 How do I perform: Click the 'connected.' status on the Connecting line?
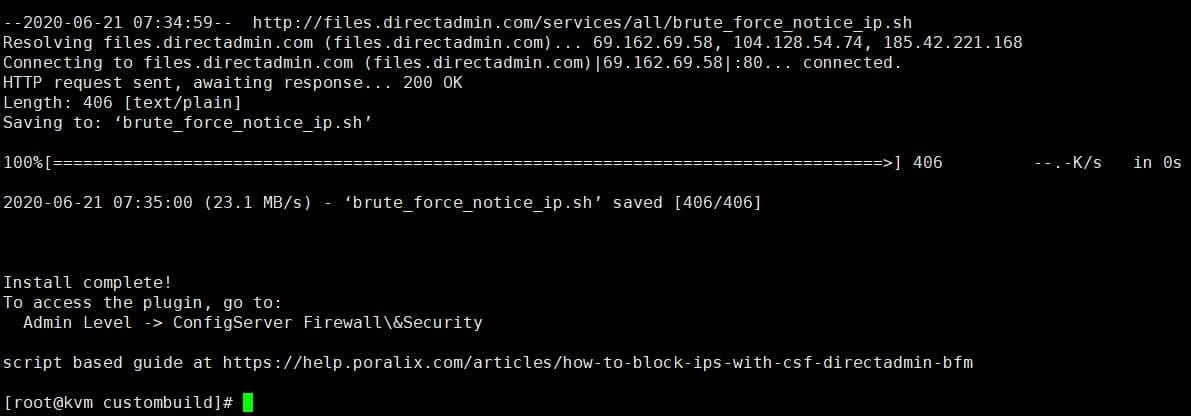852,62
